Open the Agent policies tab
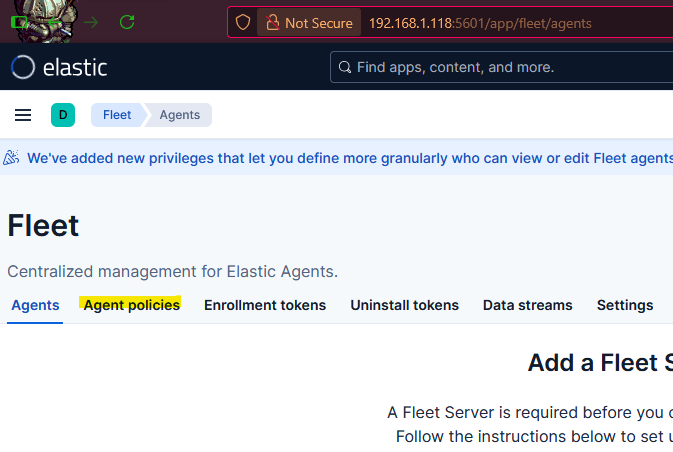This screenshot has height=452, width=673. pyautogui.click(x=131, y=305)
